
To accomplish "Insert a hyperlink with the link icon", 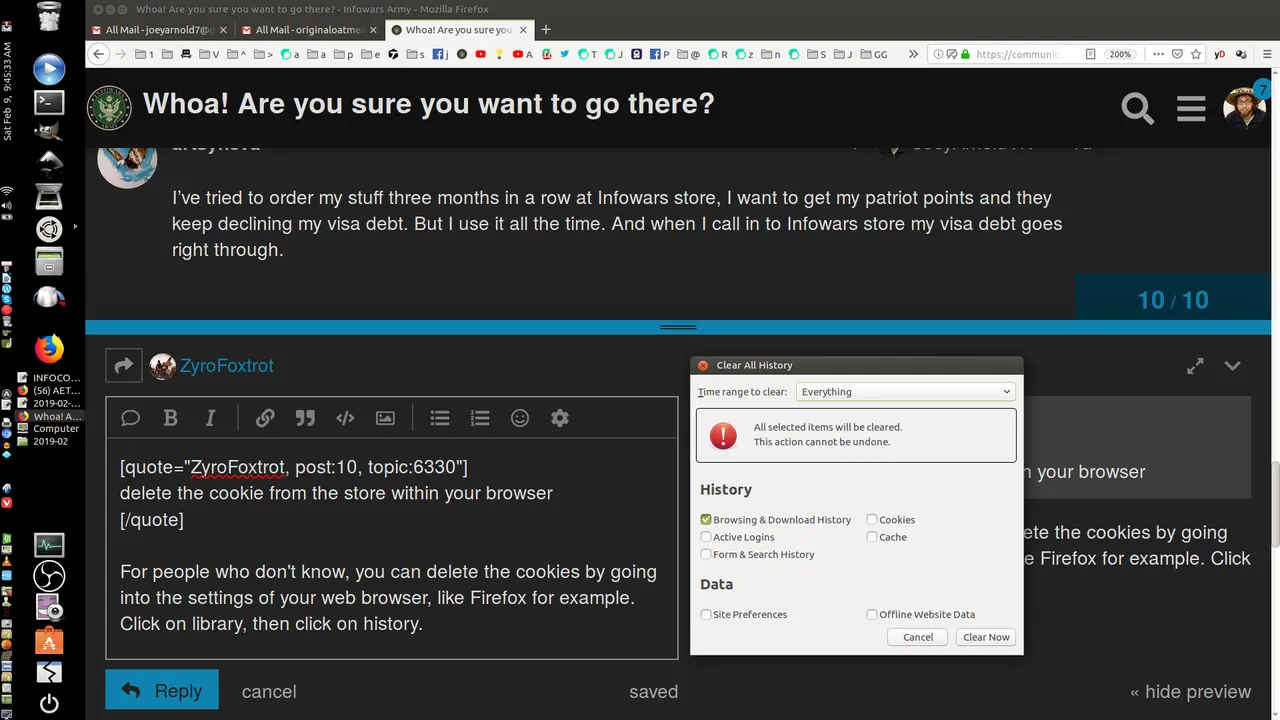I will (x=265, y=418).
